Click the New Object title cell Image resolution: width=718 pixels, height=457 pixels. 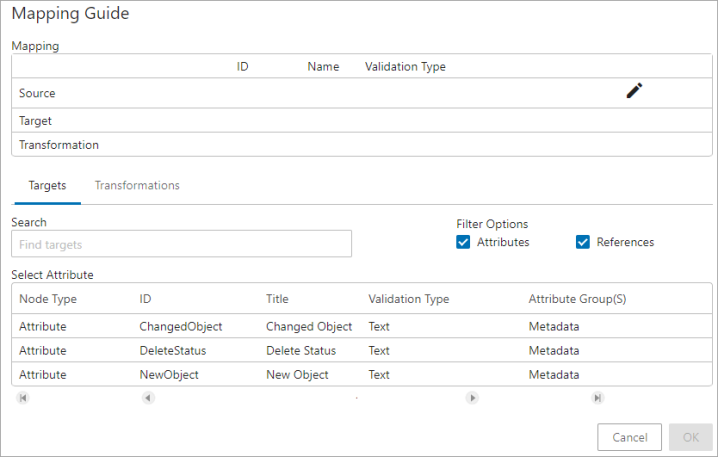(297, 375)
